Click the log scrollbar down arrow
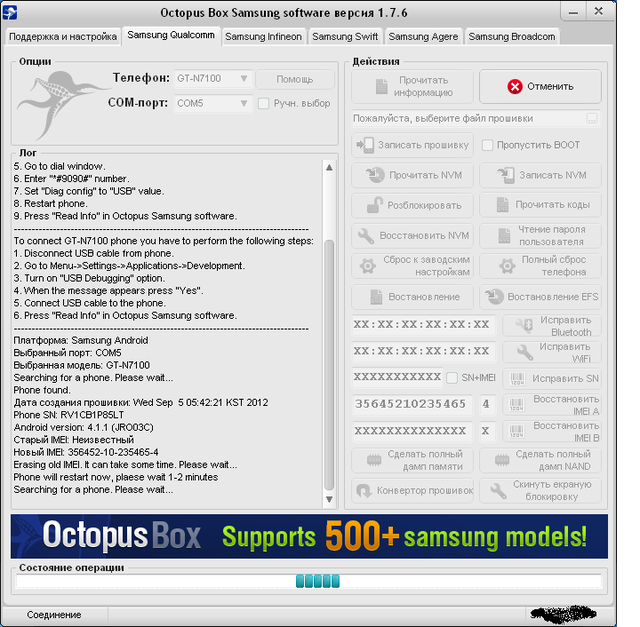The image size is (640, 627). pos(329,499)
